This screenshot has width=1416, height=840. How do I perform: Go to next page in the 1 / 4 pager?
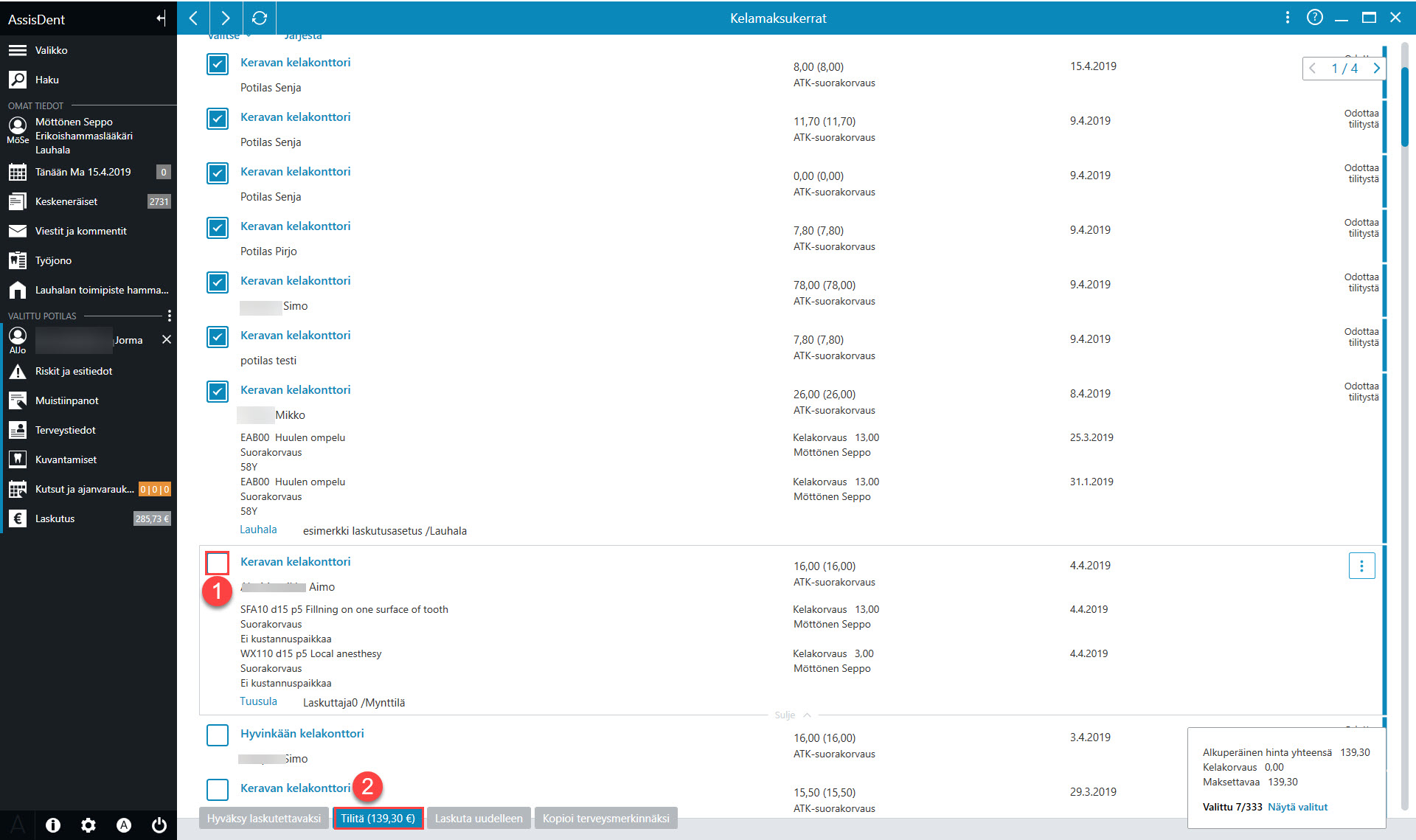(x=1376, y=68)
